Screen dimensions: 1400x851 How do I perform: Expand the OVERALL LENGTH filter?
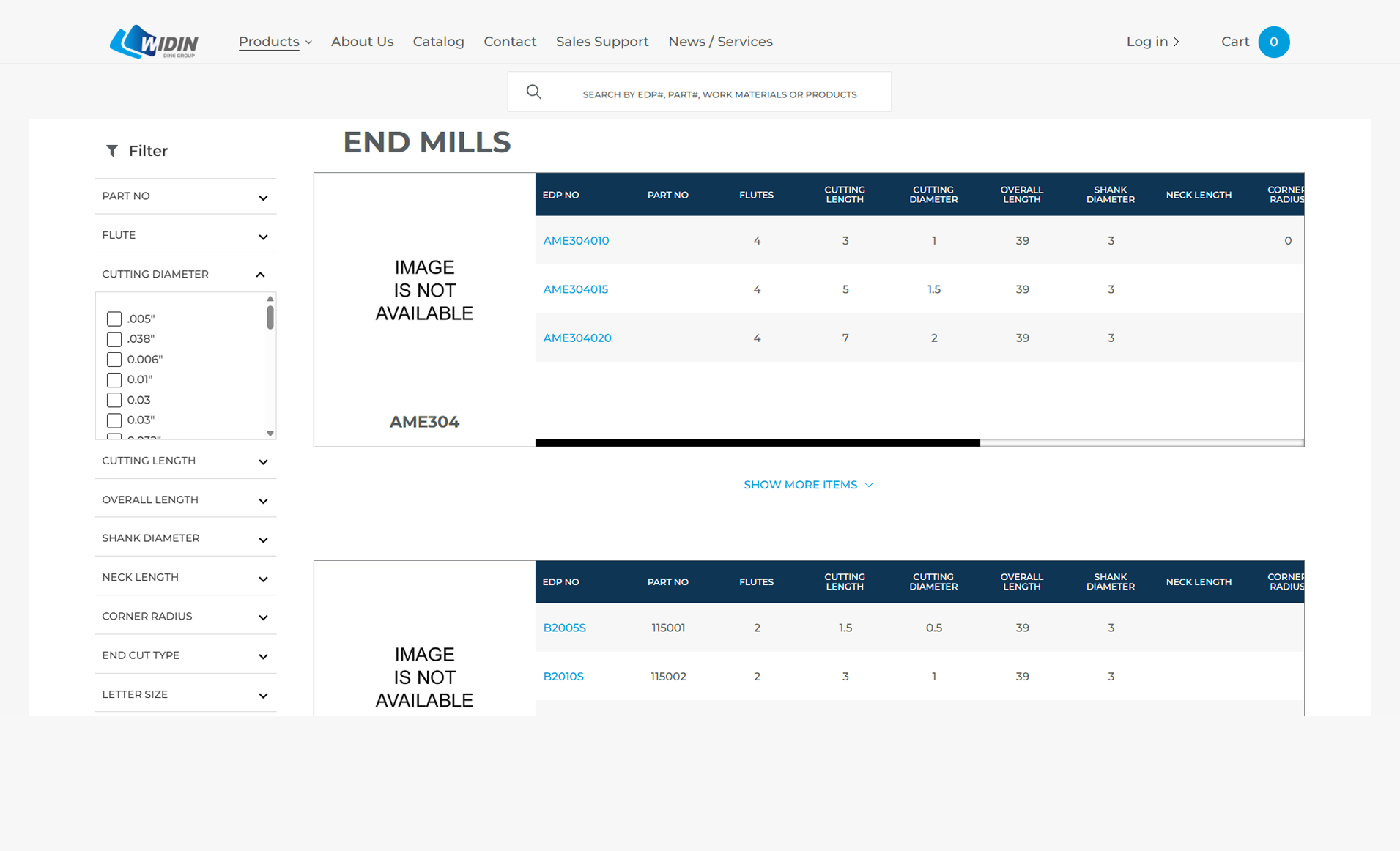click(x=185, y=499)
